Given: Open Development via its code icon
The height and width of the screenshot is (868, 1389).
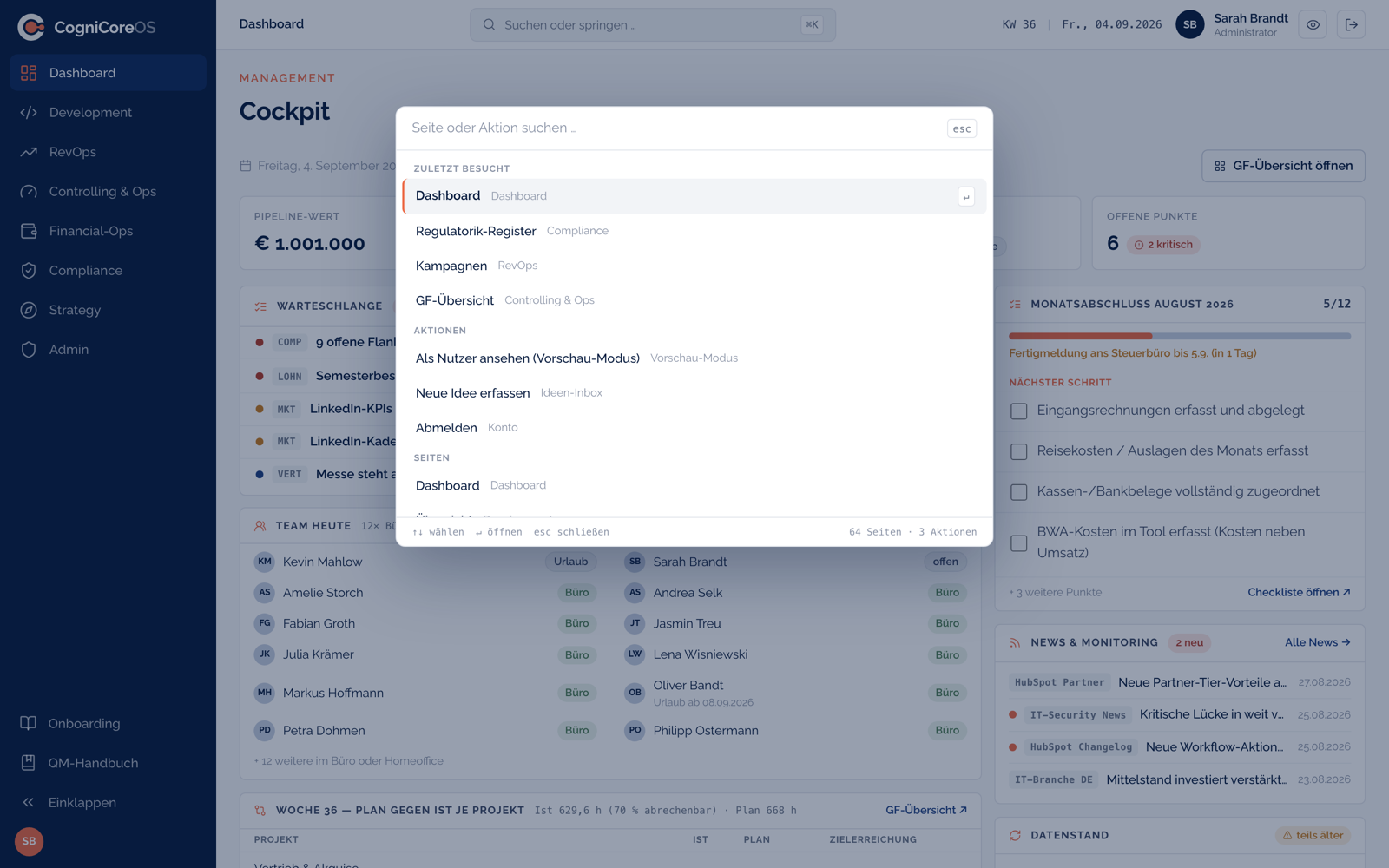Looking at the screenshot, I should [x=29, y=113].
